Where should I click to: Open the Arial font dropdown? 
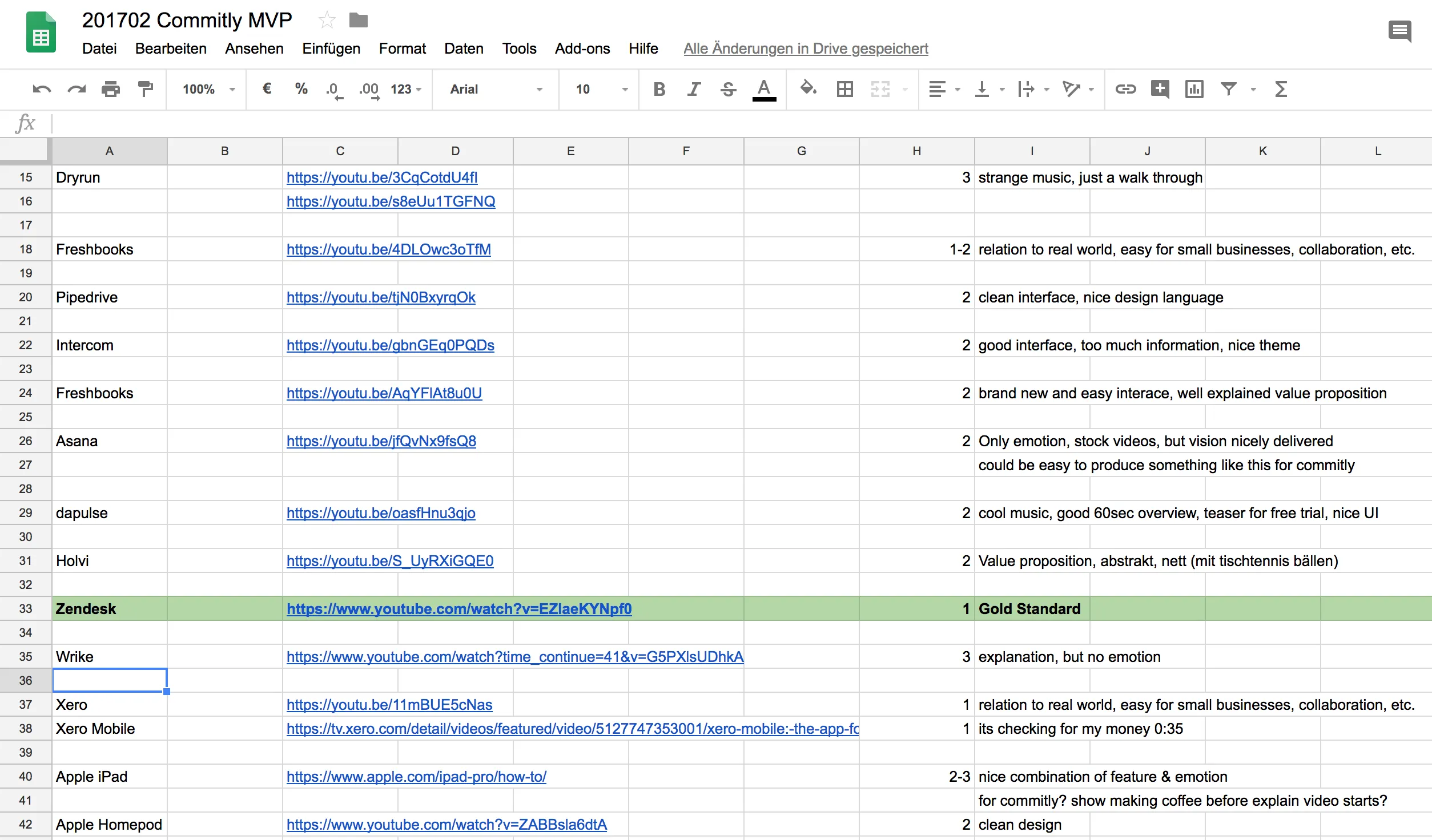[x=496, y=89]
